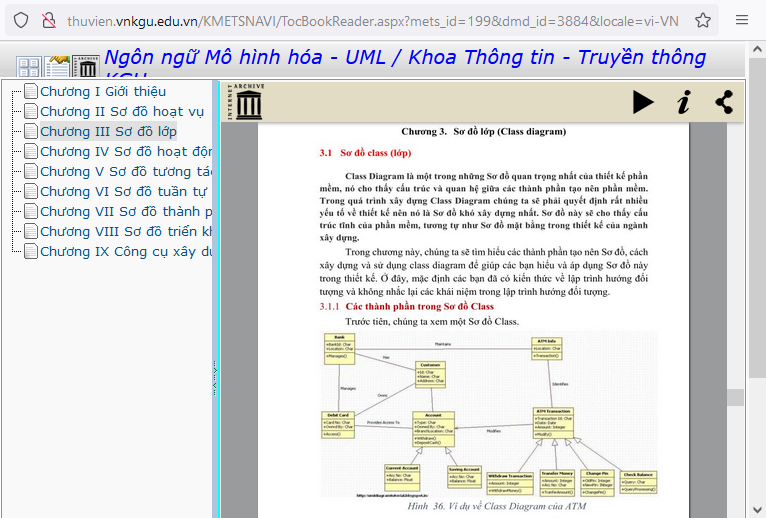Click the book title link in header
Viewport: 766px width, 518px height.
coord(404,58)
